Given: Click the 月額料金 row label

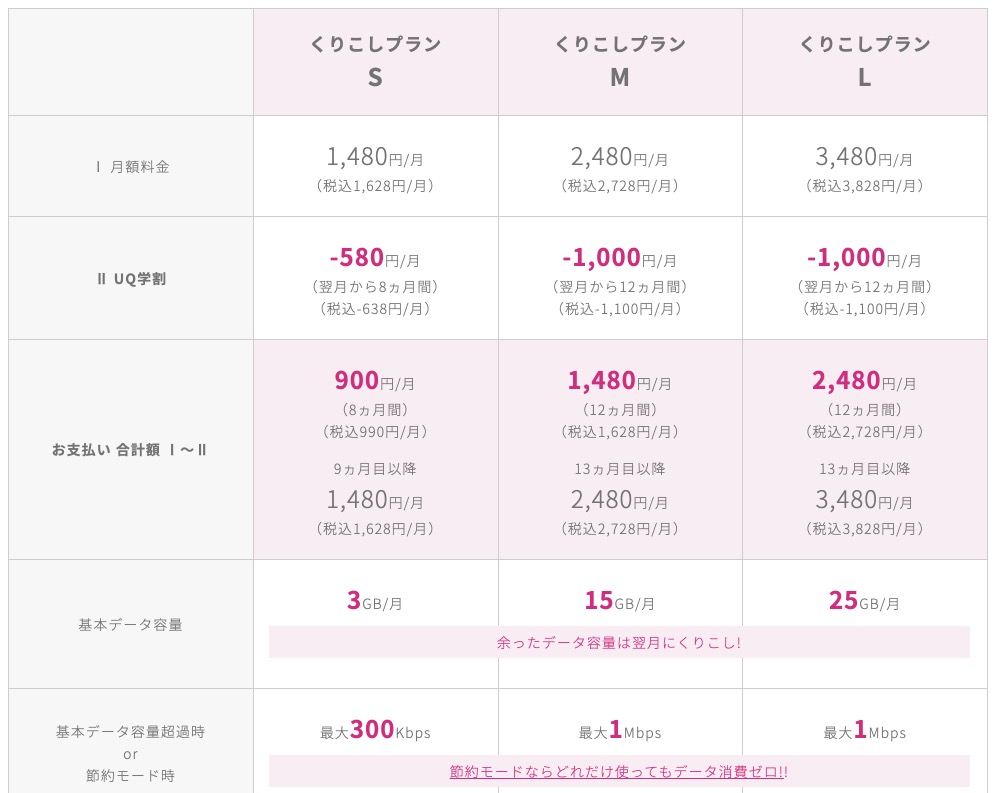Looking at the screenshot, I should 131,167.
